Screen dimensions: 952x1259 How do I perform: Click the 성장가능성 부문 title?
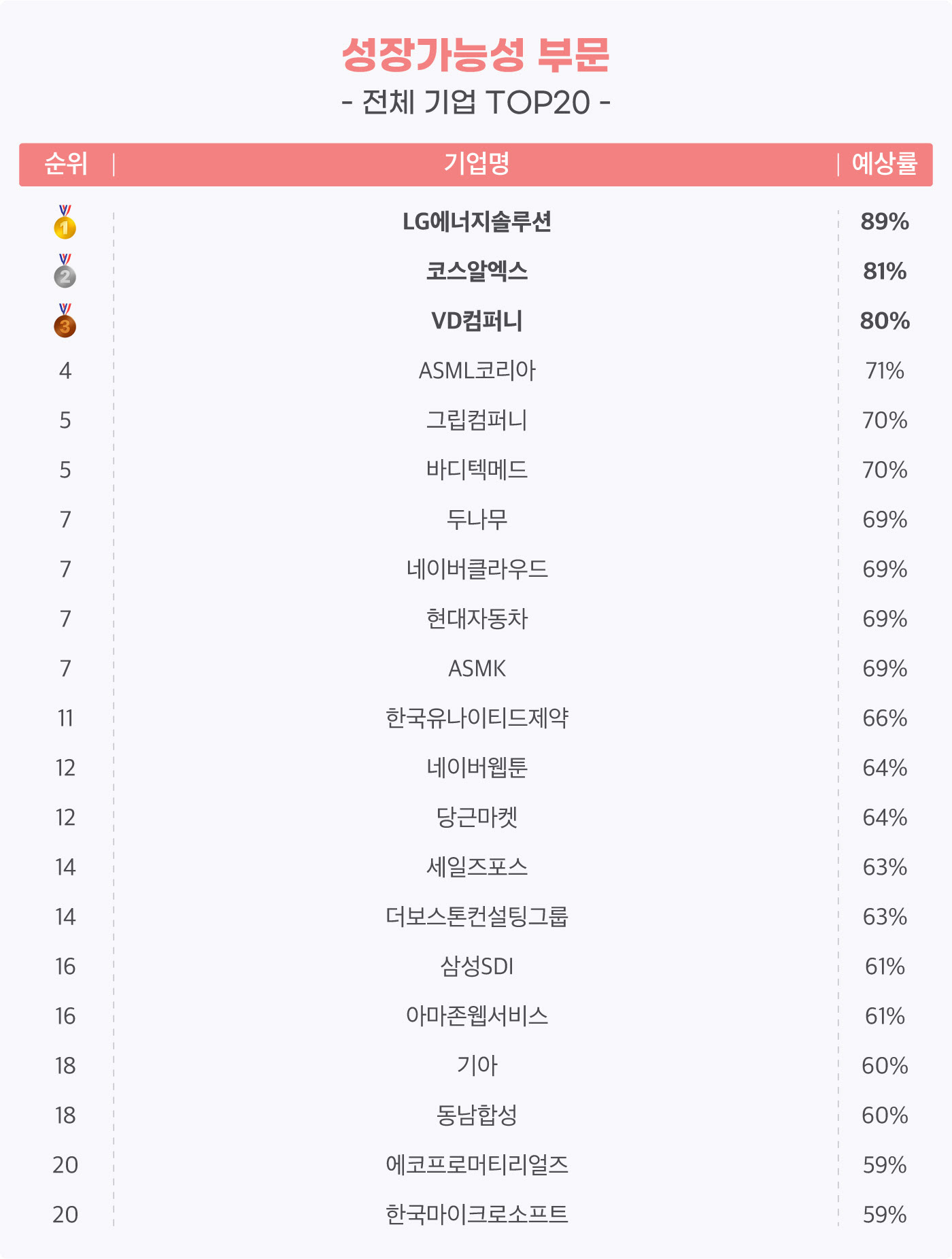pyautogui.click(x=476, y=55)
